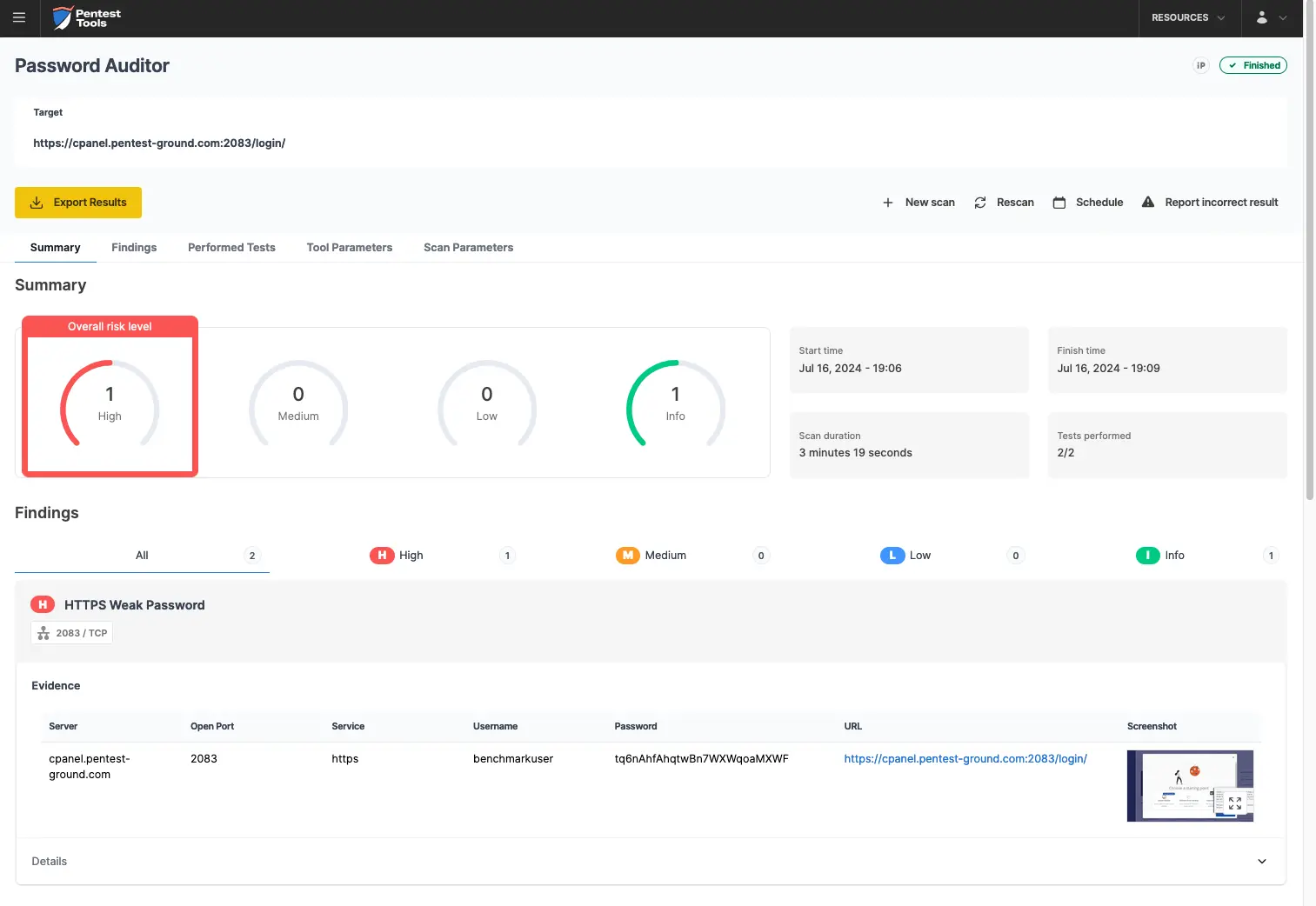Click the red H severity badge on HTTPS Weak Password
1316x906 pixels.
43,604
